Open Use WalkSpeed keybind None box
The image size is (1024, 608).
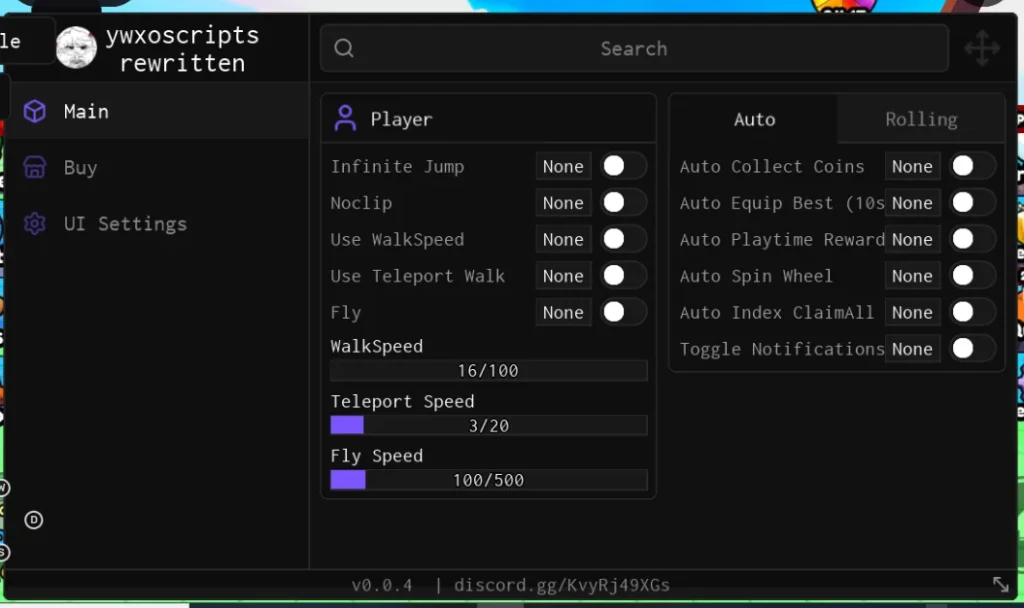click(x=563, y=239)
